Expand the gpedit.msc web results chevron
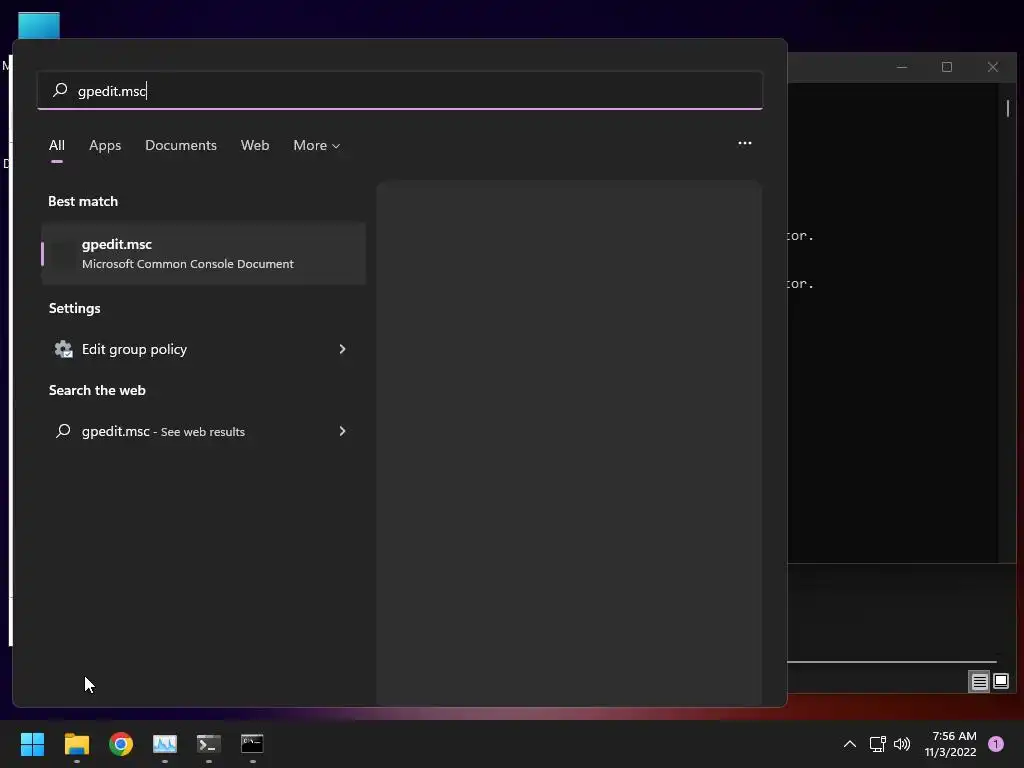The height and width of the screenshot is (768, 1024). point(342,431)
